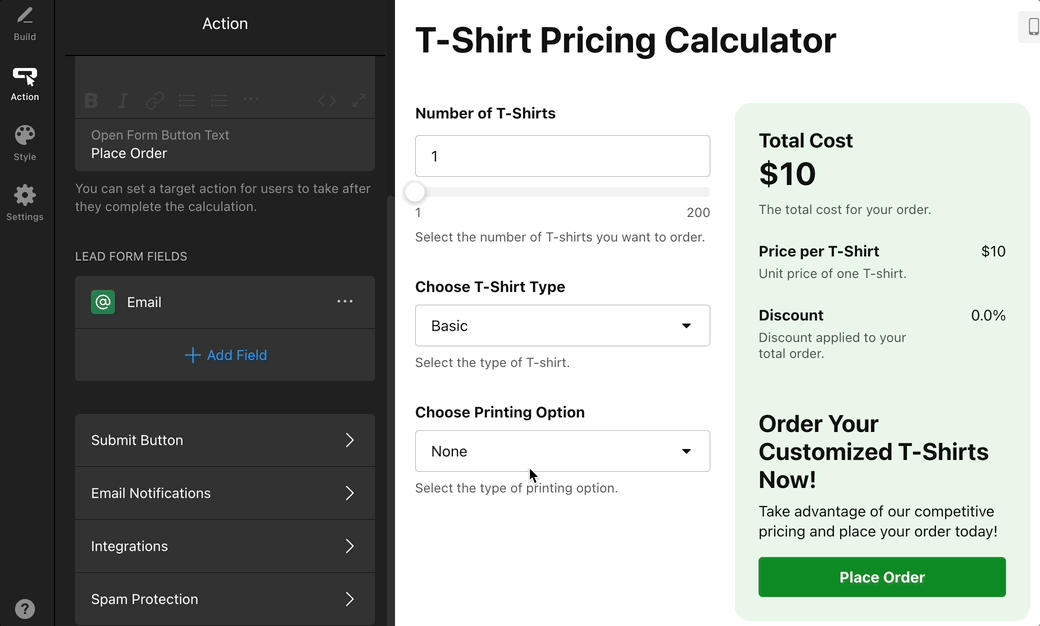The image size is (1040, 626).
Task: Toggle italic formatting in the text editor
Action: pyautogui.click(x=123, y=100)
